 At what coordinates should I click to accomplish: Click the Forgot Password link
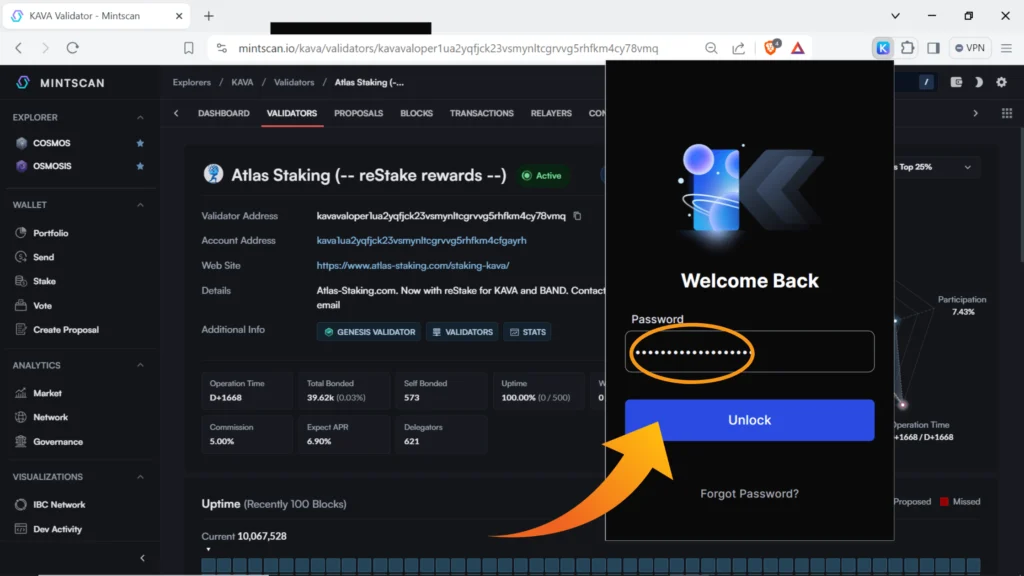tap(749, 494)
